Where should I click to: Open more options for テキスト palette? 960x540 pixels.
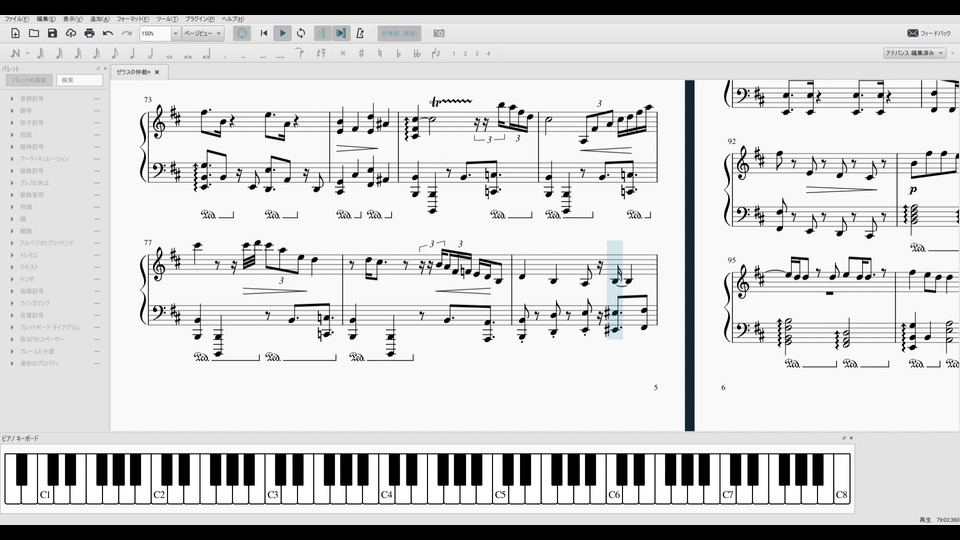[x=97, y=267]
